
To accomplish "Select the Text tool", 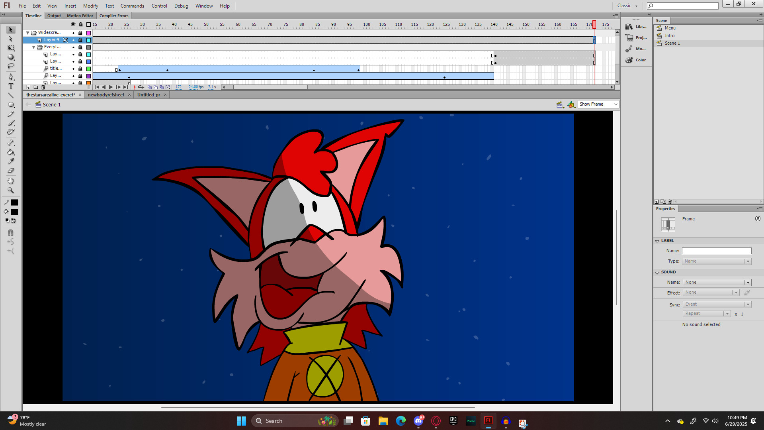I will [x=10, y=86].
